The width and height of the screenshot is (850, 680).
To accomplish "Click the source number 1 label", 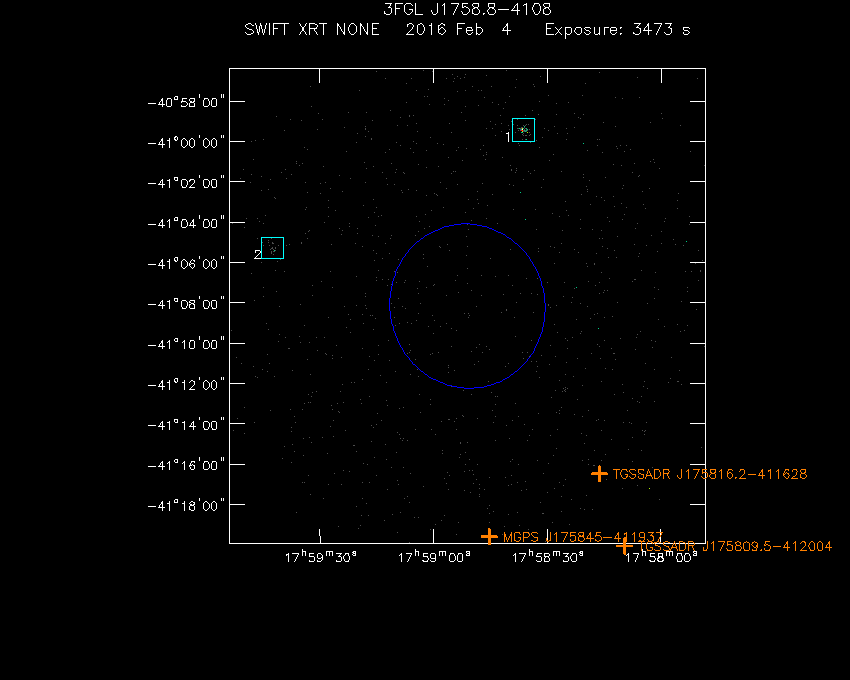I will [508, 137].
